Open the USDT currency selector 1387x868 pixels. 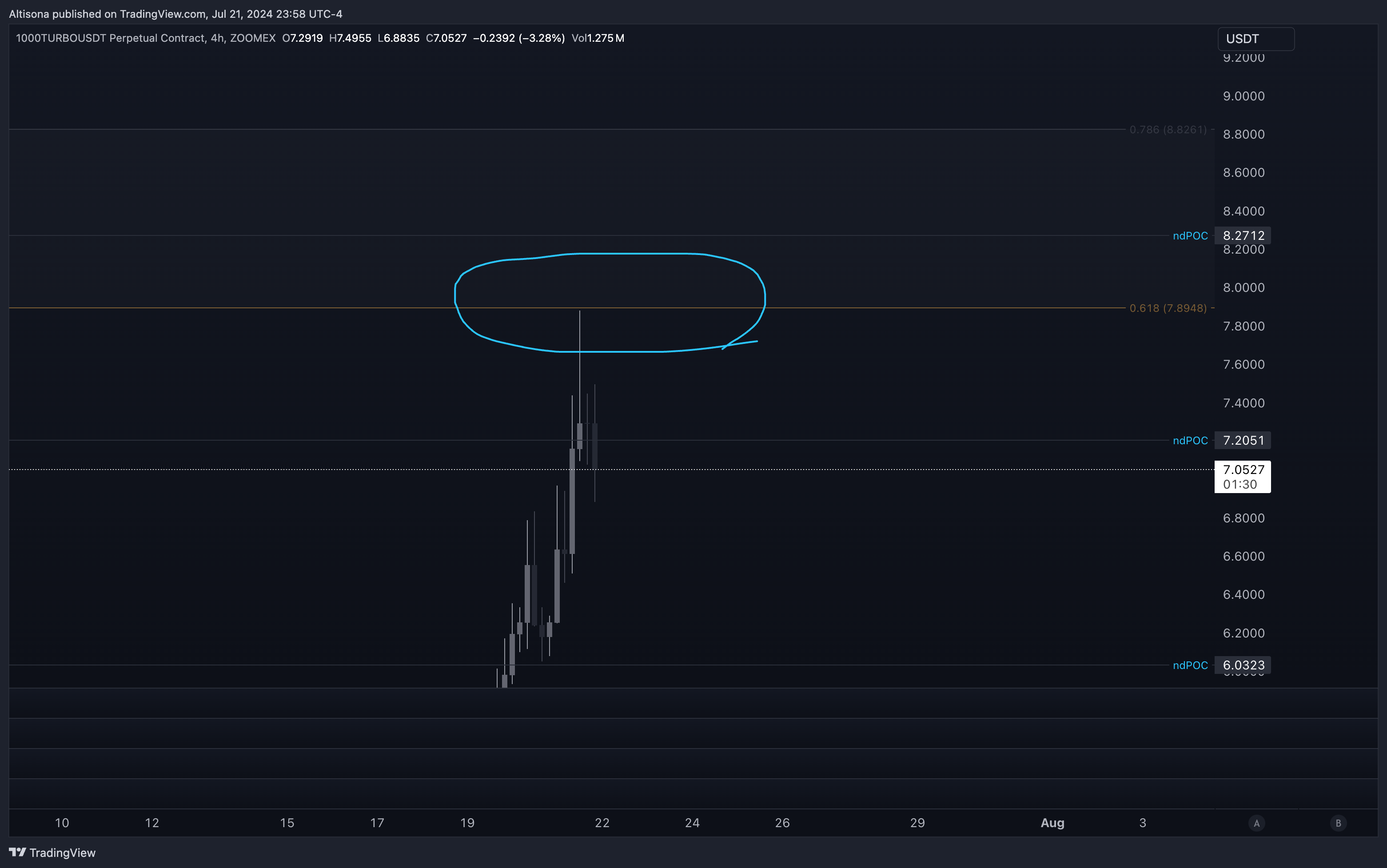tap(1255, 39)
